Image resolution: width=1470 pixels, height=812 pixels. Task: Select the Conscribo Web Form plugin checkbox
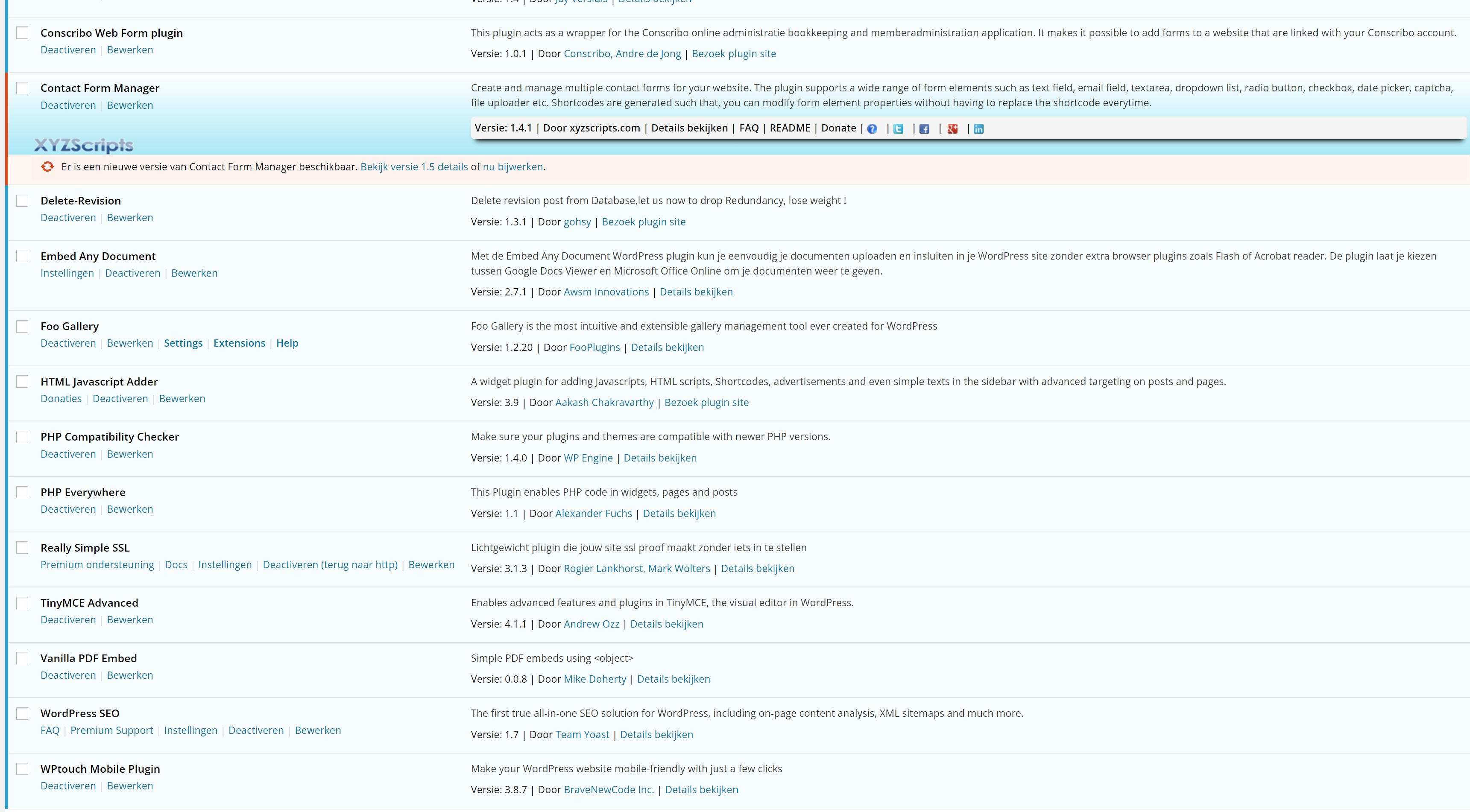pos(22,33)
